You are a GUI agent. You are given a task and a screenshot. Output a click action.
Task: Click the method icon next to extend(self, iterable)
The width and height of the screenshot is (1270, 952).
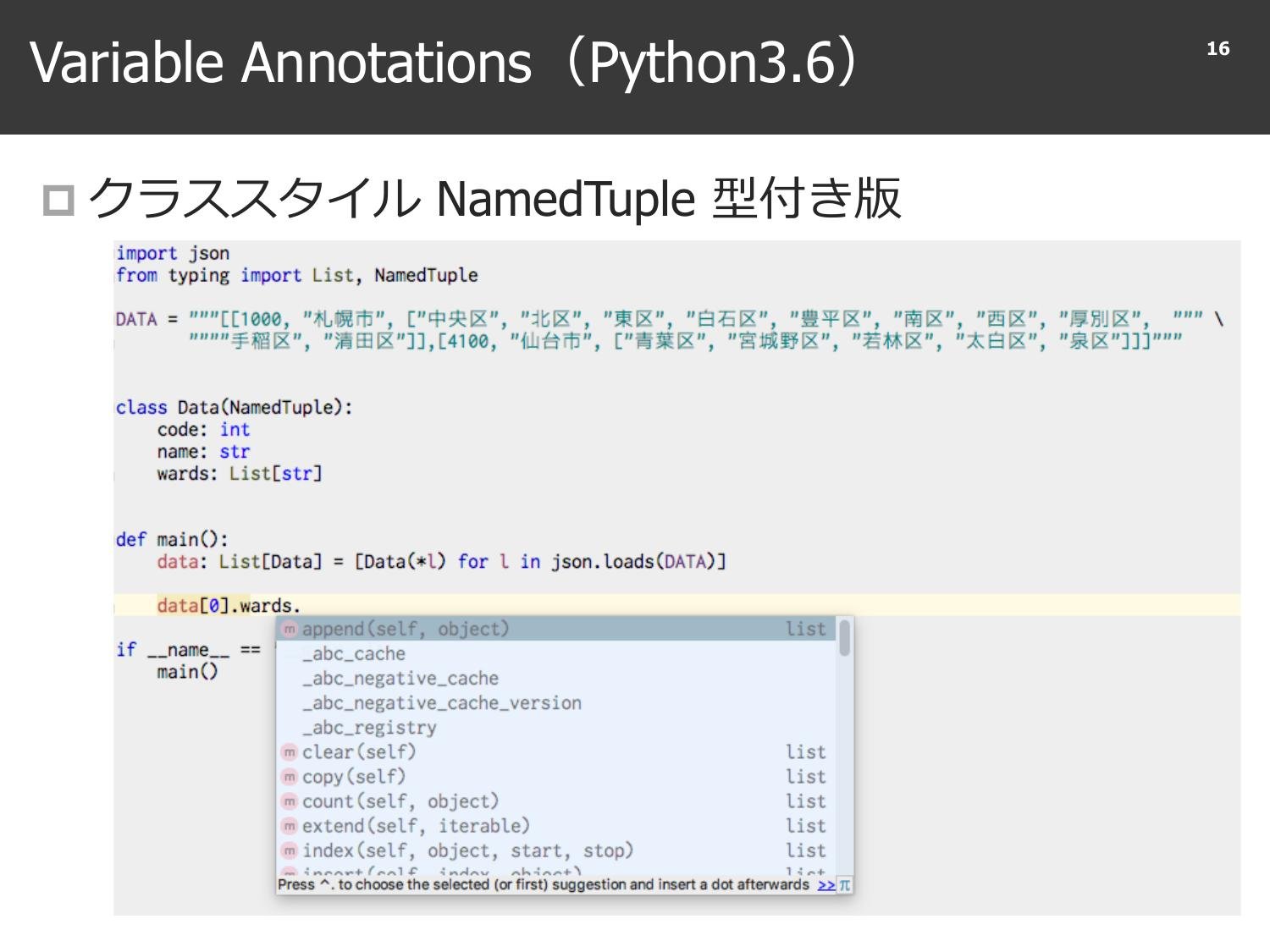pos(290,825)
